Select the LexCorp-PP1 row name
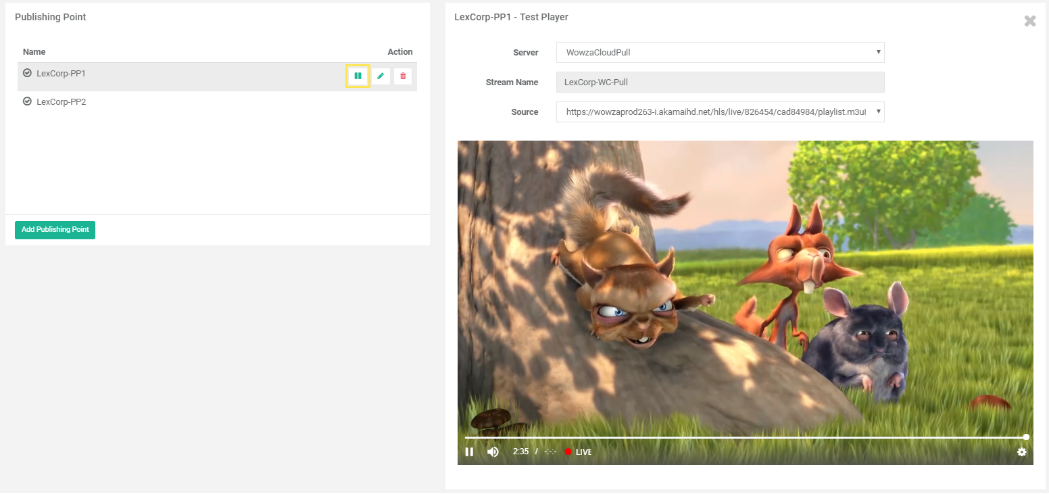This screenshot has width=1049, height=494. point(62,74)
